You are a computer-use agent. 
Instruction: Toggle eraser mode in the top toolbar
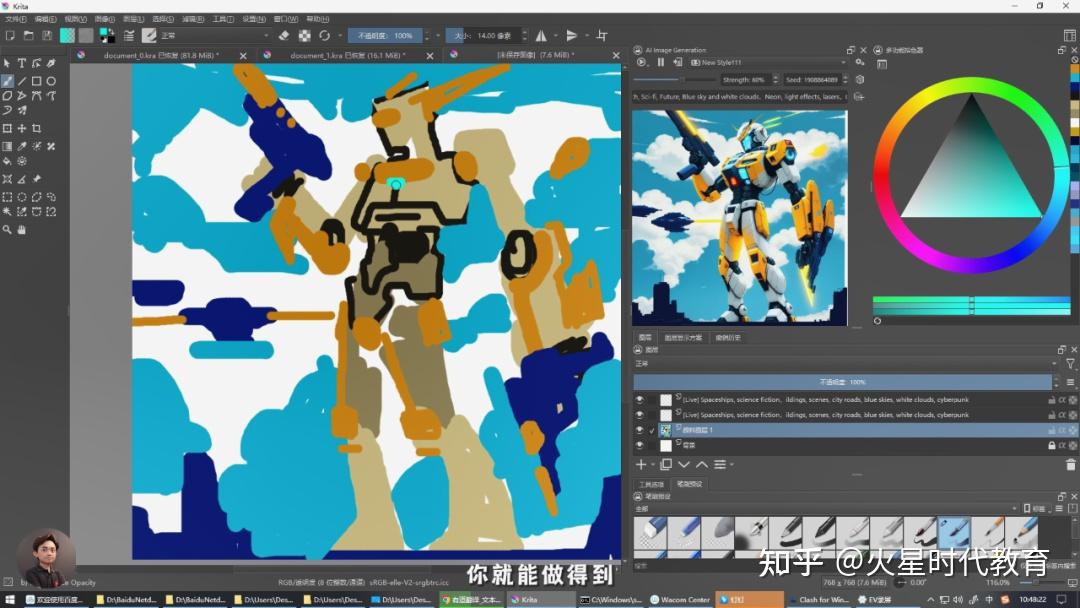click(284, 35)
